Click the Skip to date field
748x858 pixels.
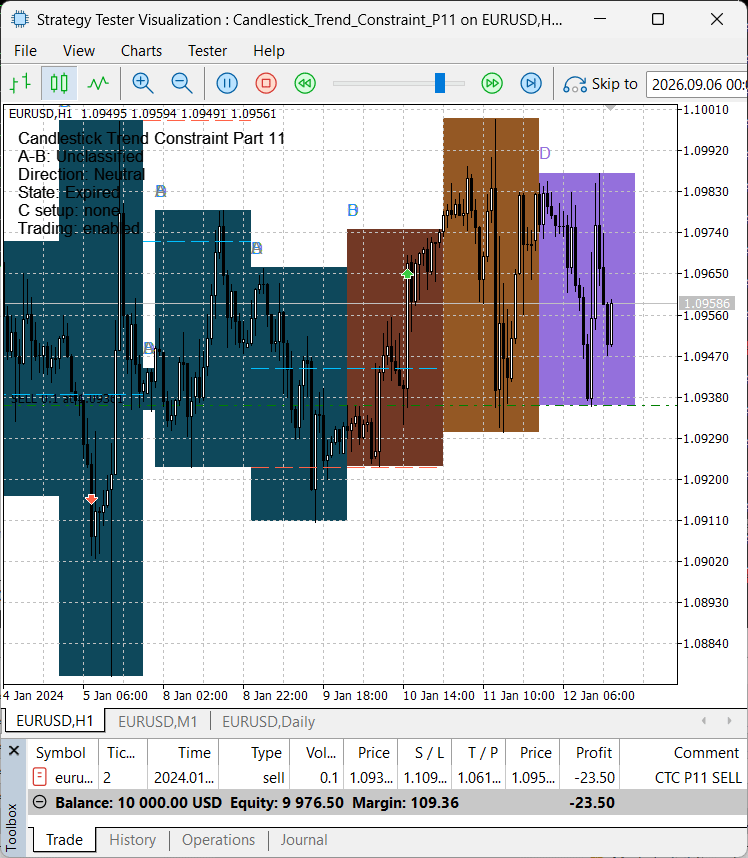(x=697, y=84)
